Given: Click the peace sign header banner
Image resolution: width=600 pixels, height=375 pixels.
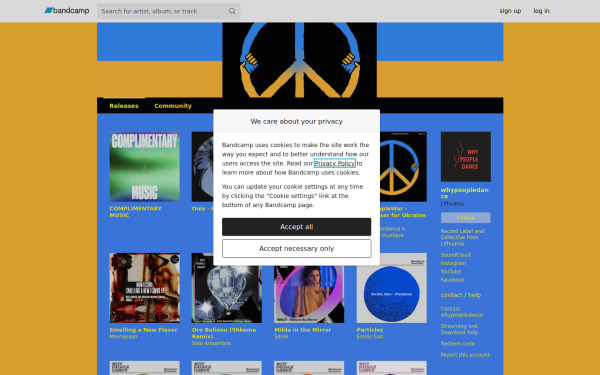Looking at the screenshot, I should (x=300, y=60).
